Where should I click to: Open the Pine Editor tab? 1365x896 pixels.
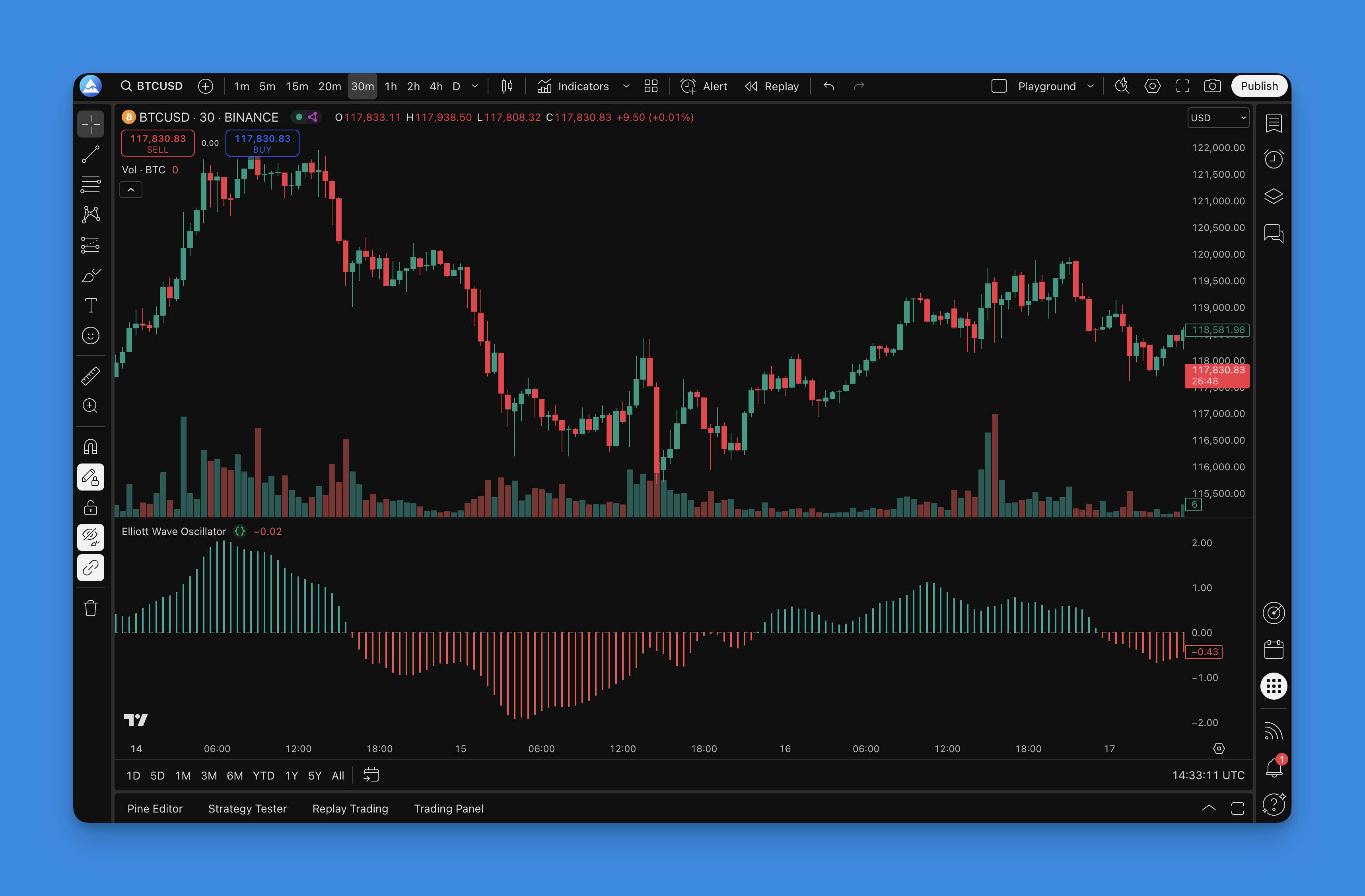(155, 808)
